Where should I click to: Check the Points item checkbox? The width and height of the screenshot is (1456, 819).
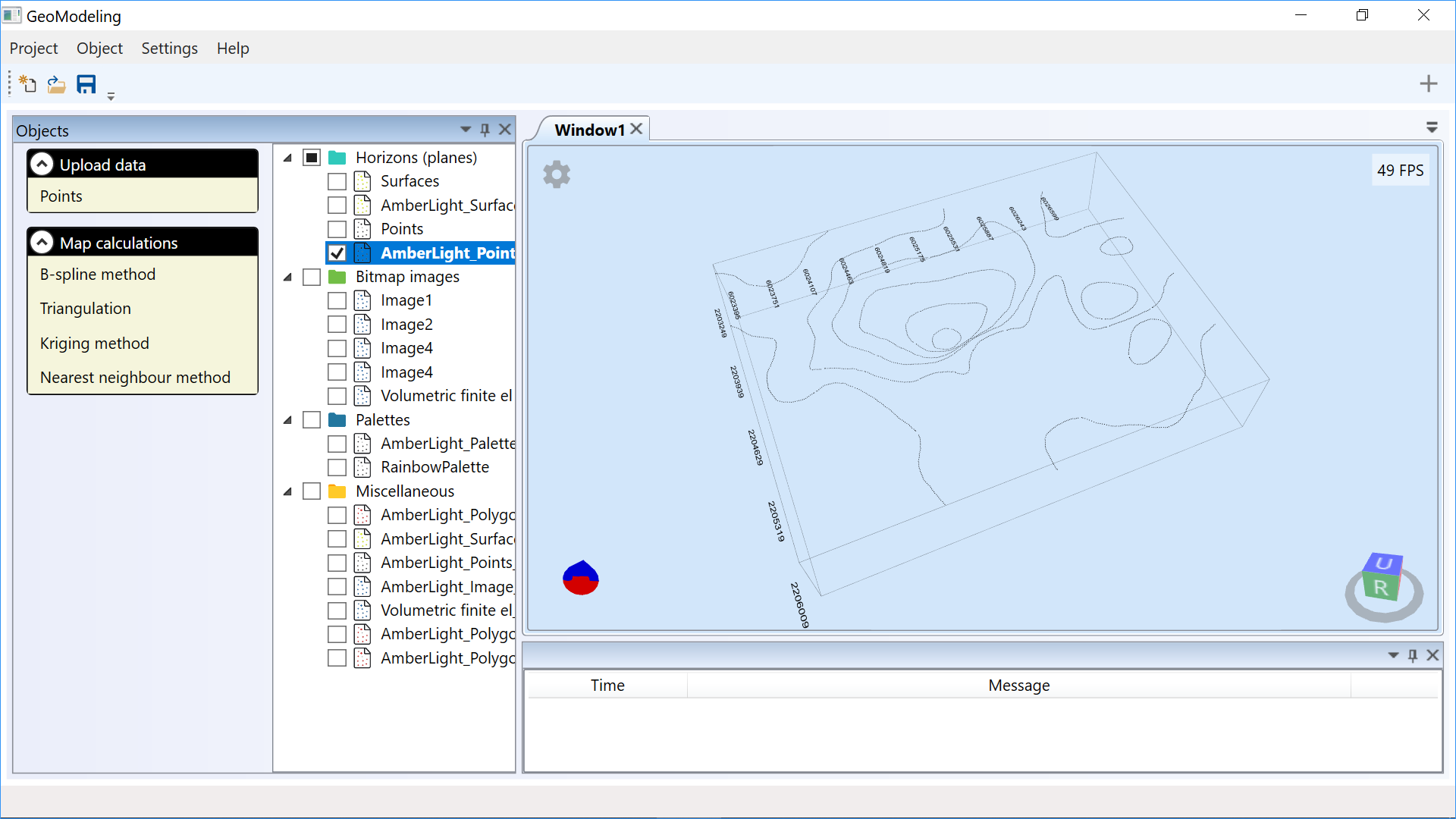[337, 229]
